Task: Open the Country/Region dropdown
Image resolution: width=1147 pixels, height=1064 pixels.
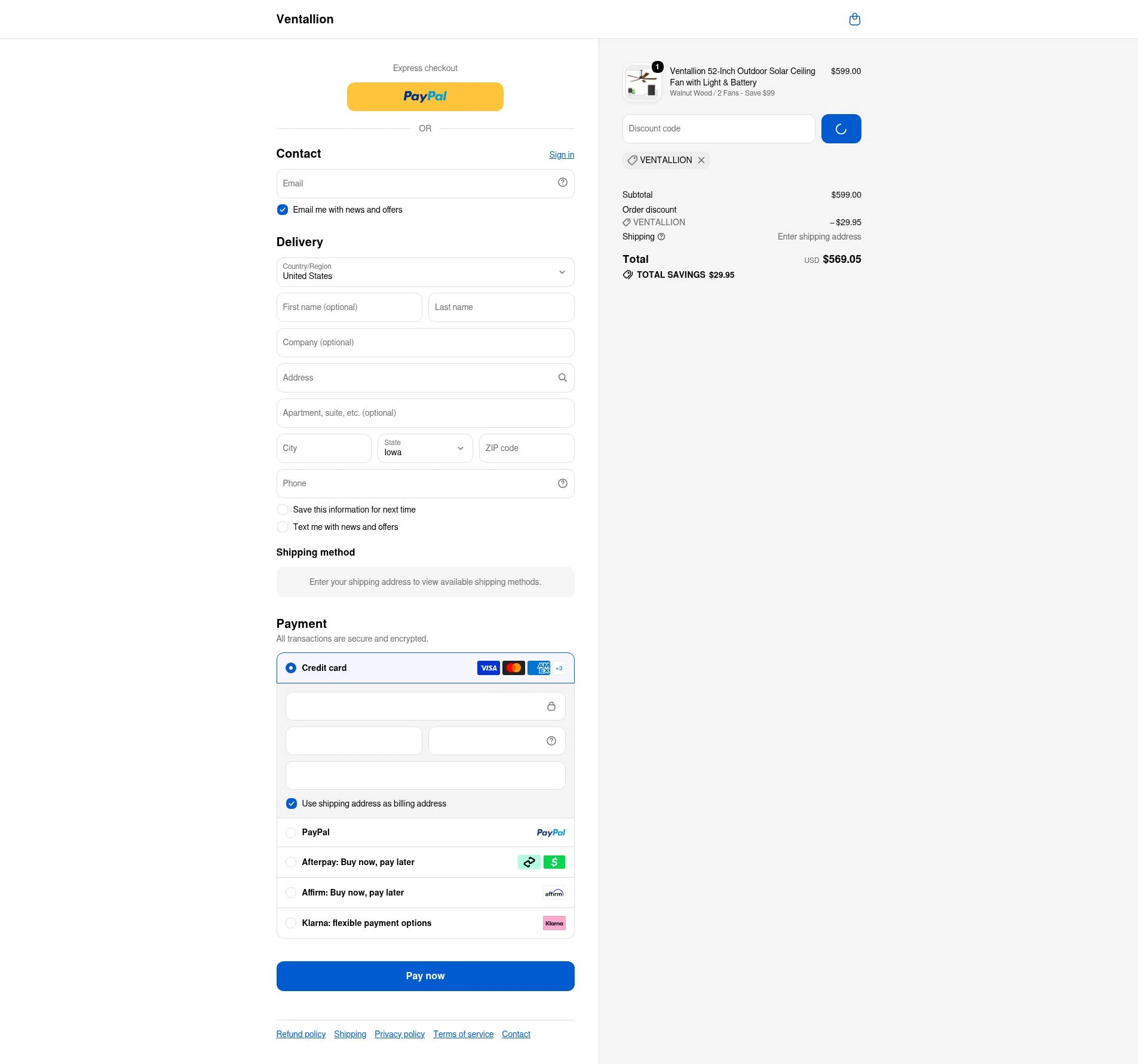Action: pyautogui.click(x=425, y=272)
